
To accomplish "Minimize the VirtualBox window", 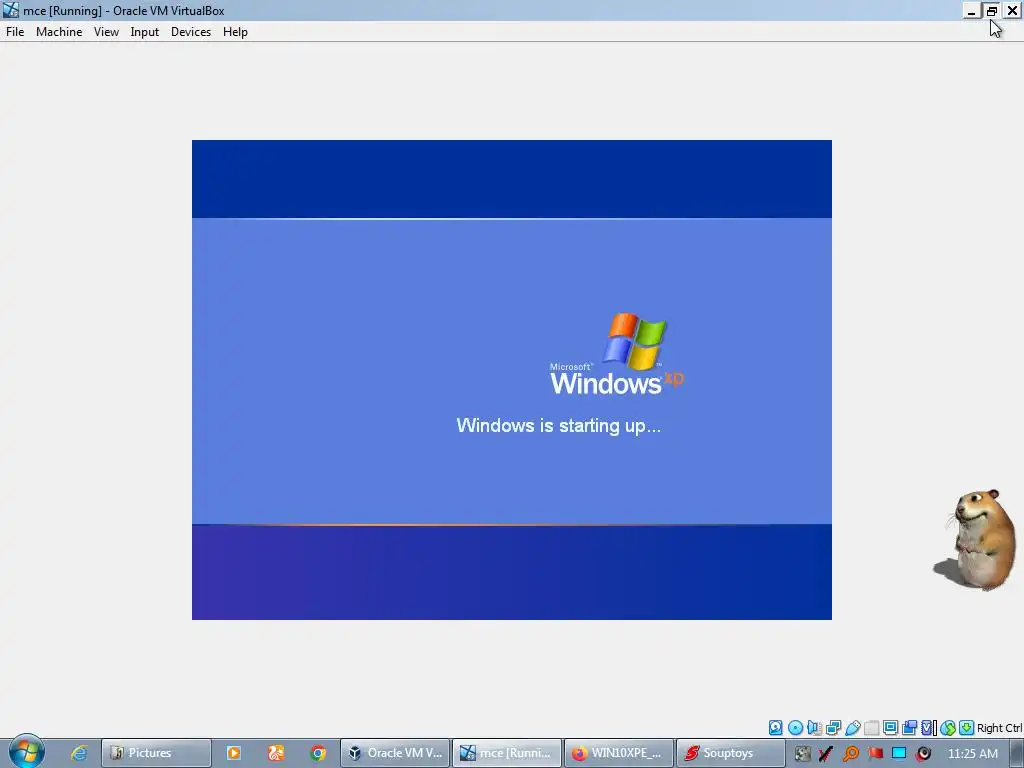I will point(972,10).
